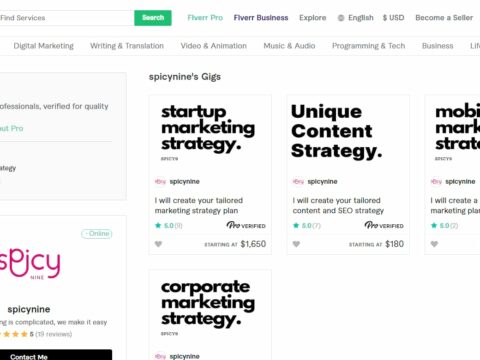
Task: Click the Online status badge
Action: pos(97,234)
